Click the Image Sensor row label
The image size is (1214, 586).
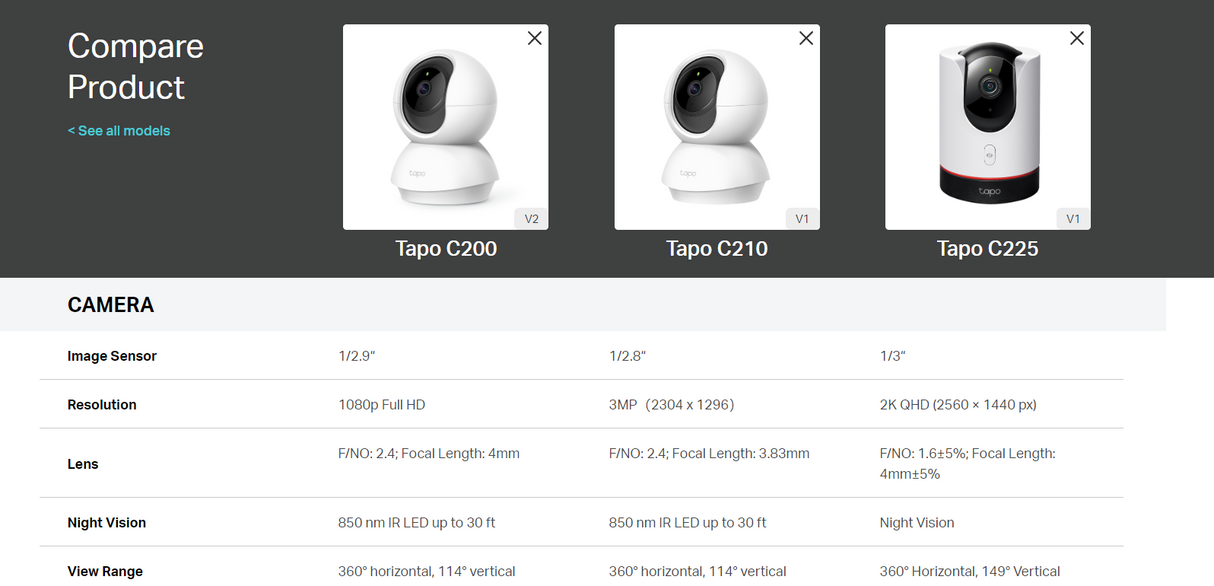(112, 355)
